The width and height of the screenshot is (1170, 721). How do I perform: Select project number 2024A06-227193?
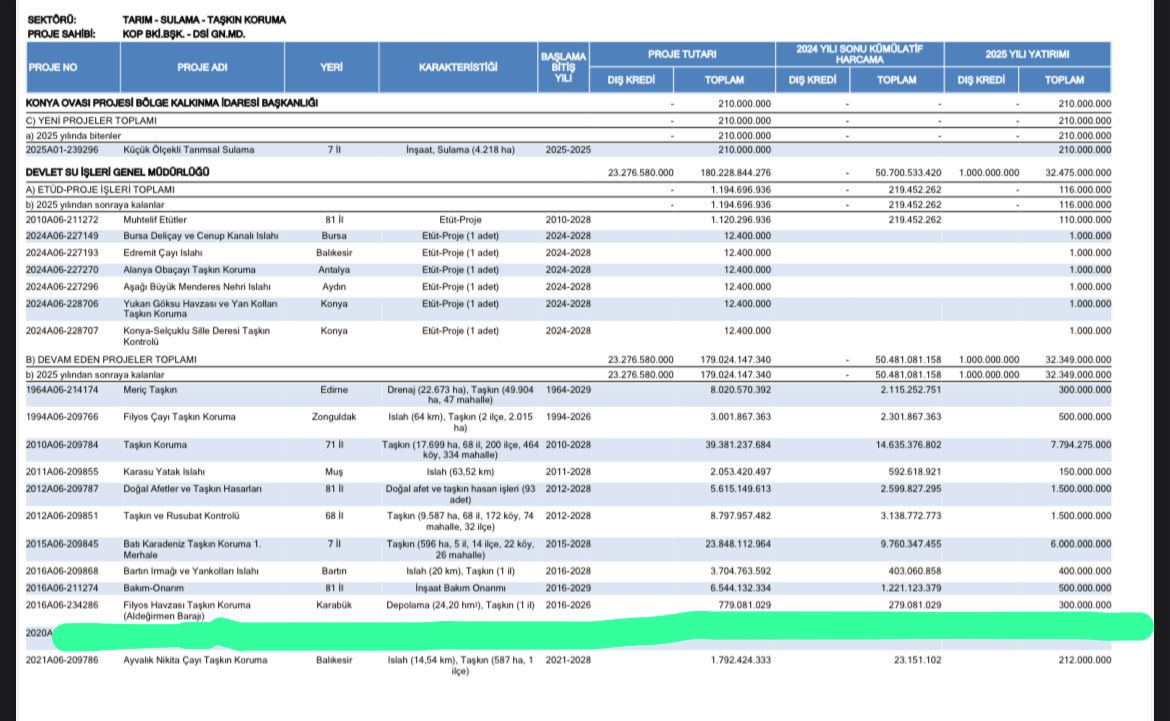[62, 253]
